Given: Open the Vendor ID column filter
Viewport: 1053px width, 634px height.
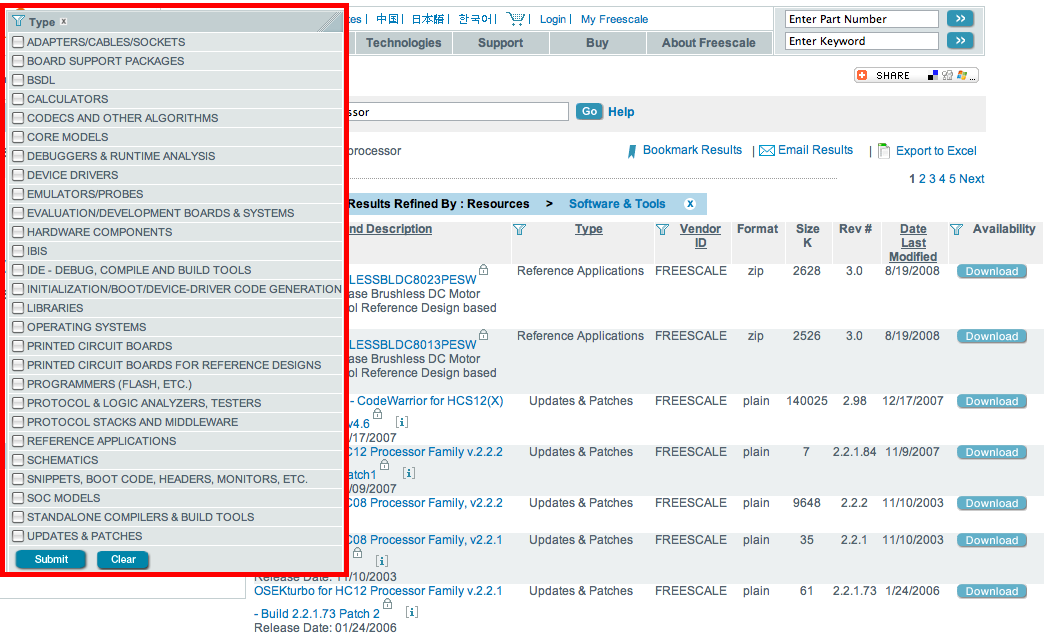Looking at the screenshot, I should pyautogui.click(x=662, y=230).
